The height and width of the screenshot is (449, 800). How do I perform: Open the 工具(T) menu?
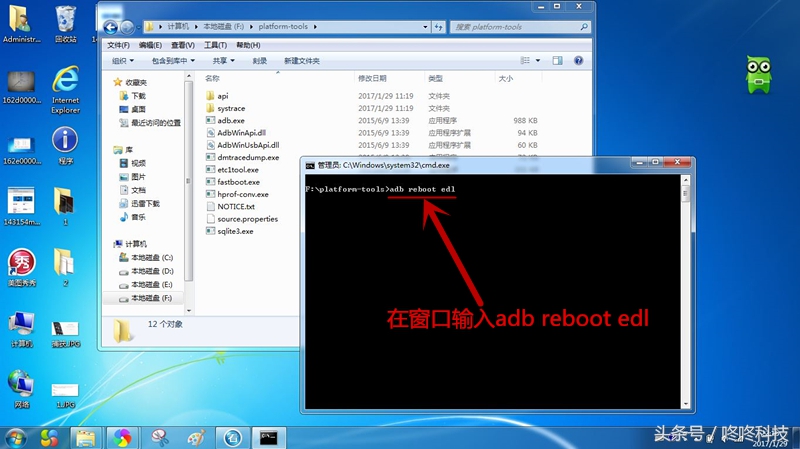214,45
